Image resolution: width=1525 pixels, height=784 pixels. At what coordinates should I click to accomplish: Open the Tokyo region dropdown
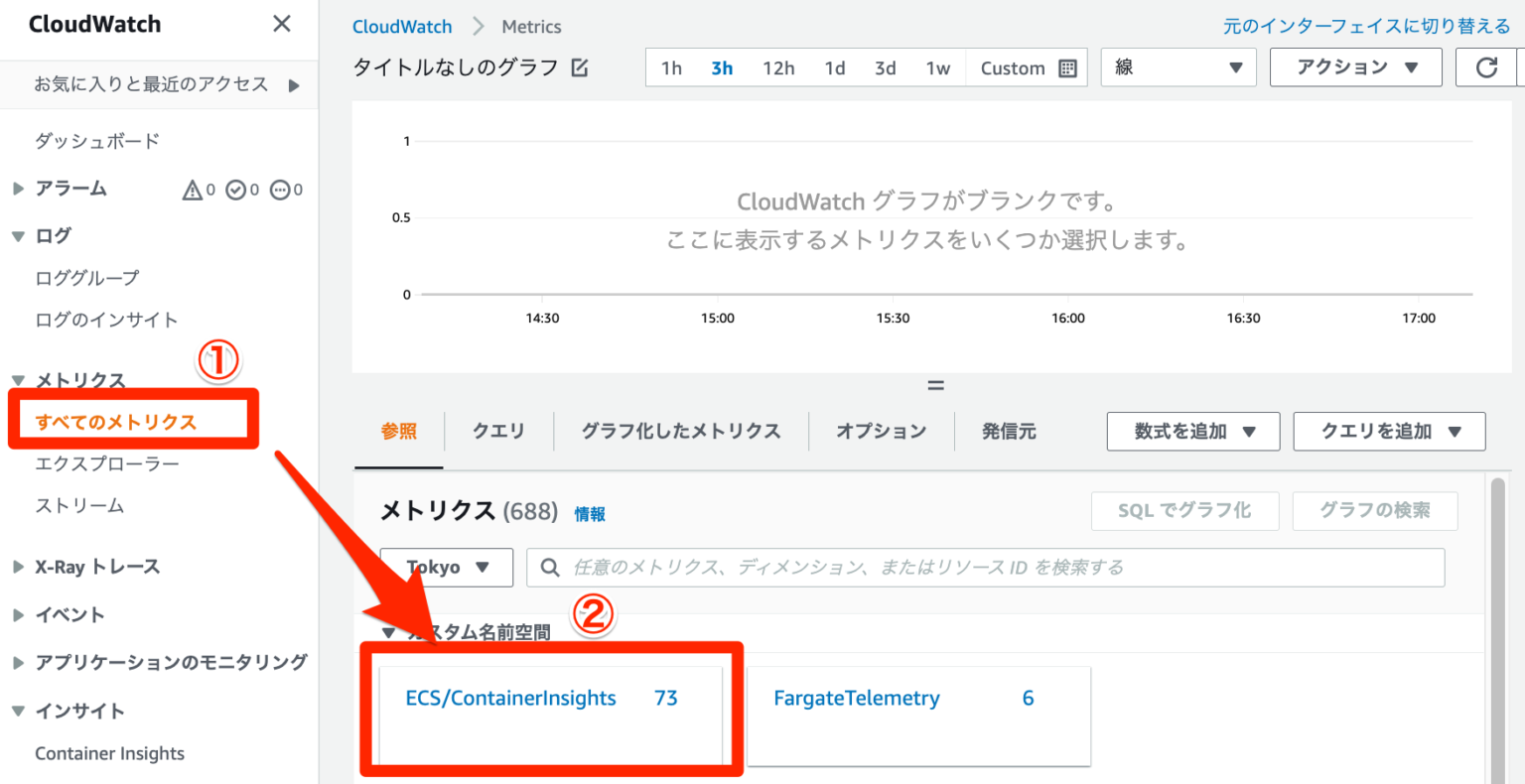click(446, 567)
